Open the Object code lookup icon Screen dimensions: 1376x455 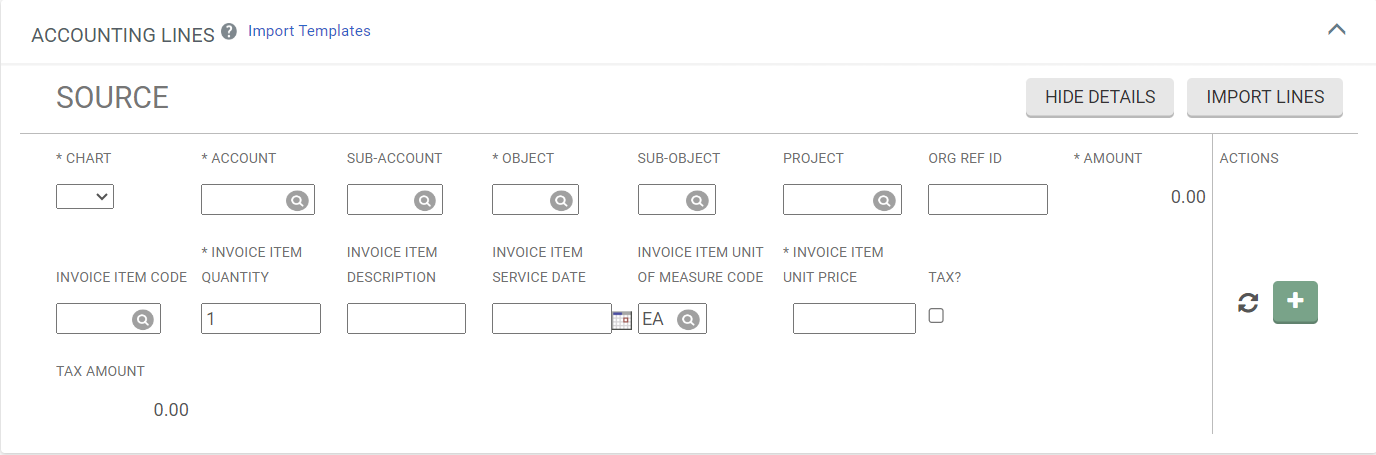[562, 200]
